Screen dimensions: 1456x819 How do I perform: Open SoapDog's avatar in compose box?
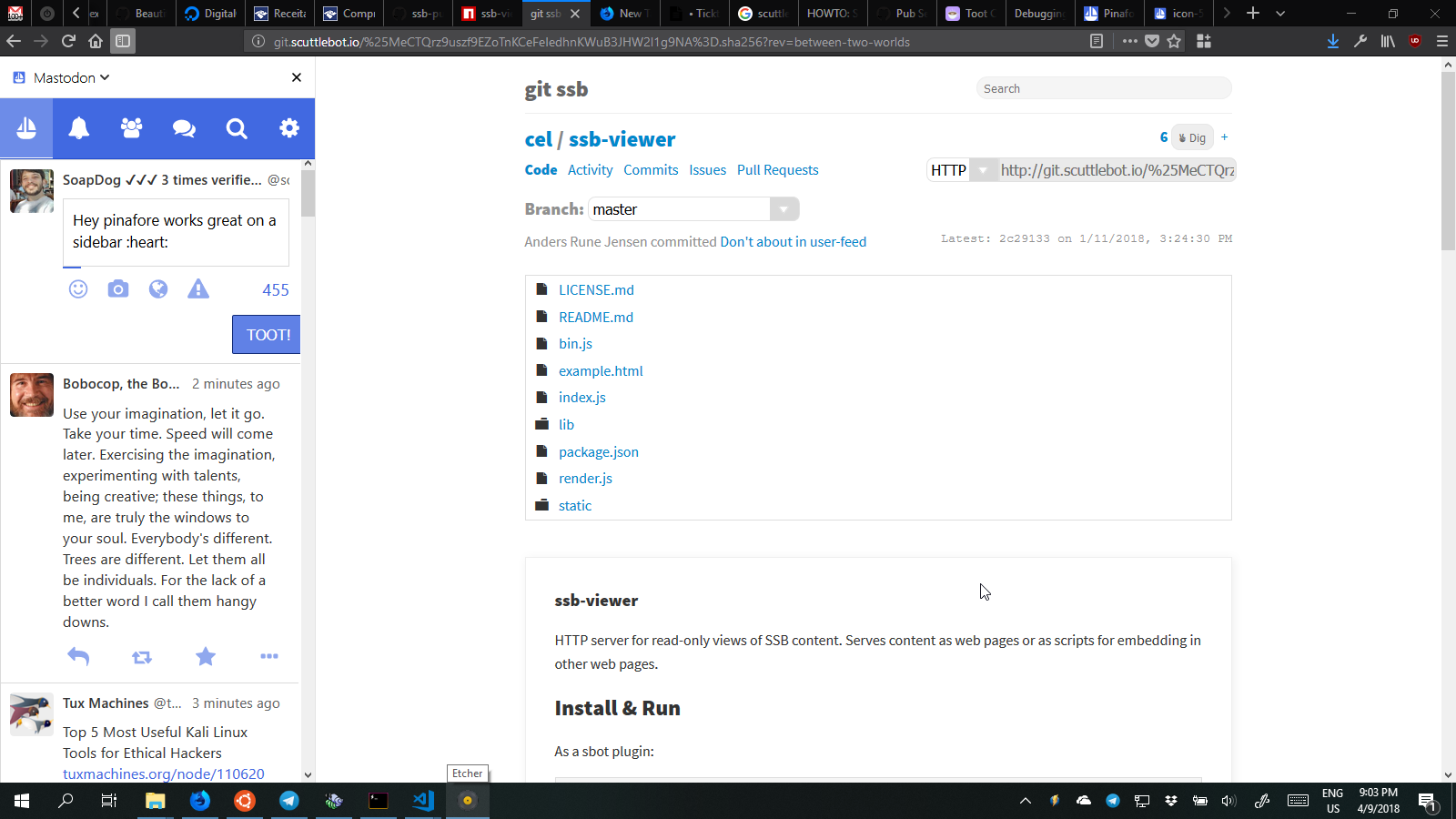(32, 191)
